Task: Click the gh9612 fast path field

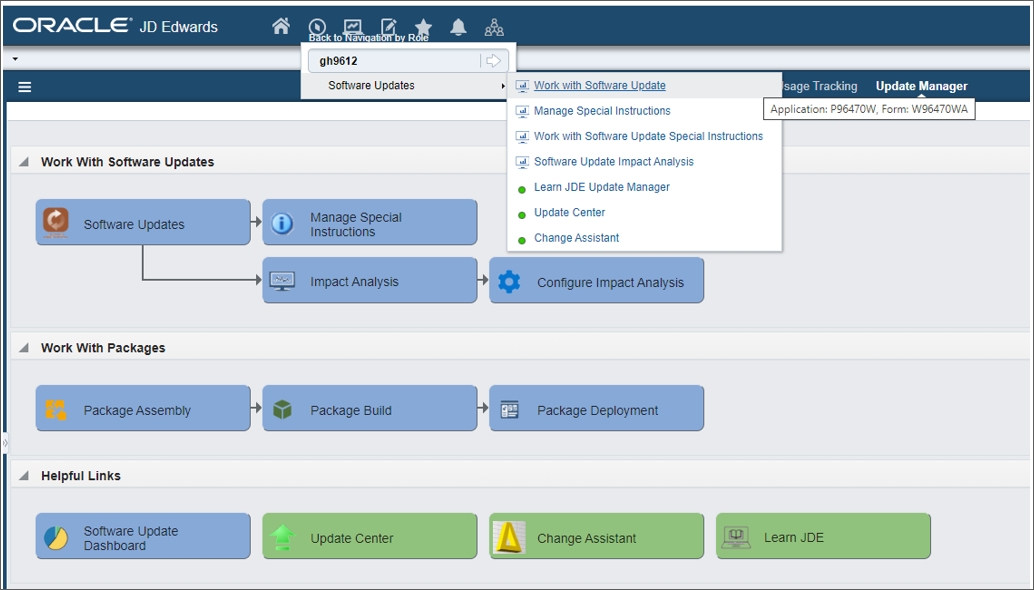Action: (394, 61)
